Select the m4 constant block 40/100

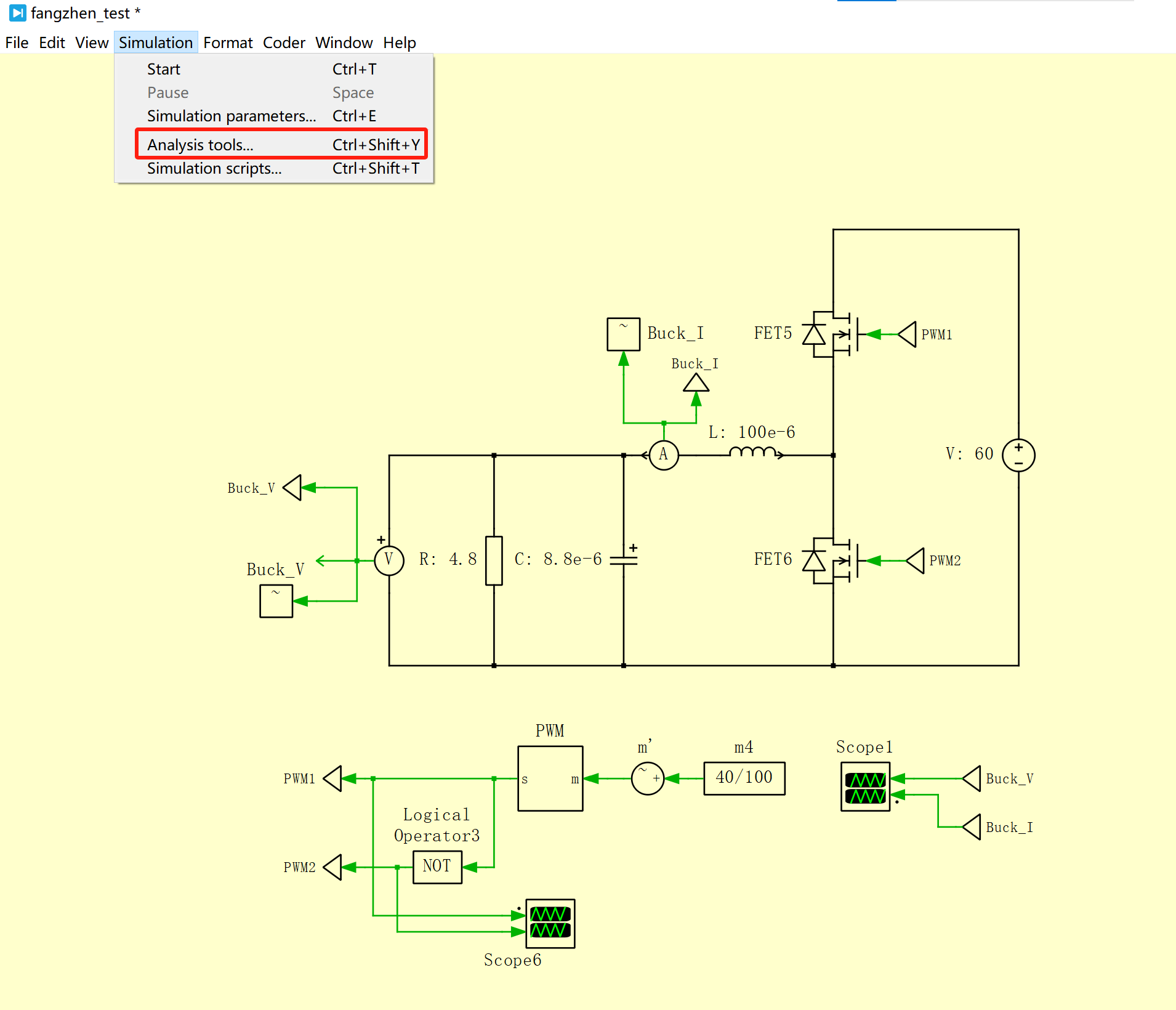pos(744,778)
